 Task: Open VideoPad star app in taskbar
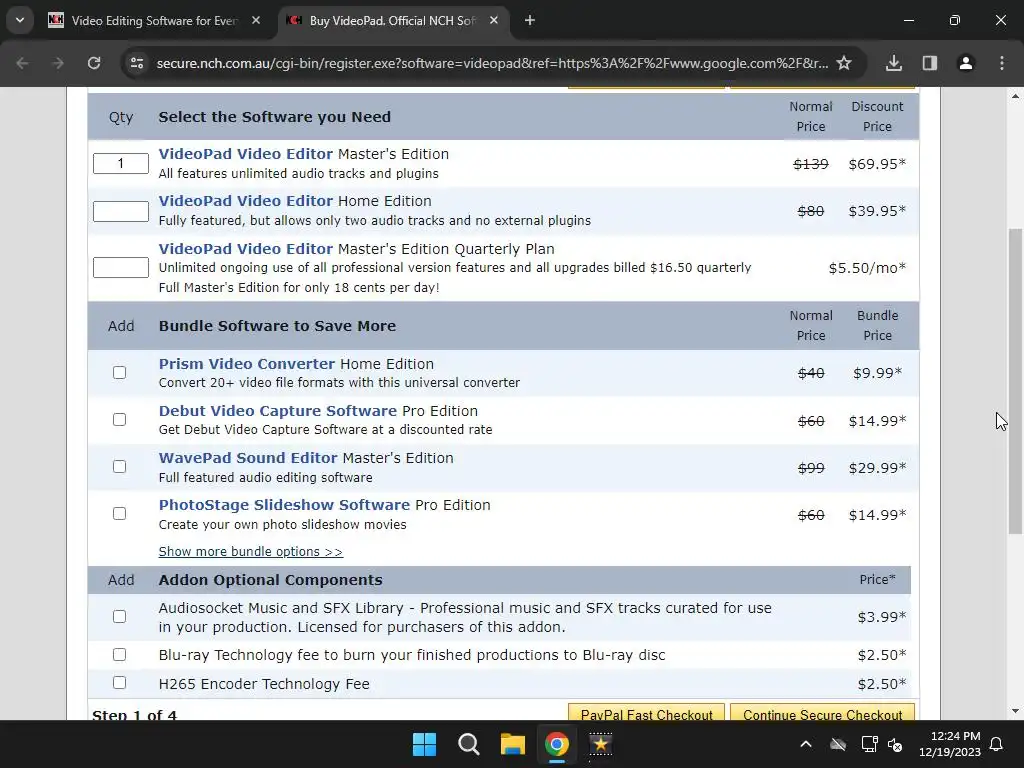coord(600,744)
